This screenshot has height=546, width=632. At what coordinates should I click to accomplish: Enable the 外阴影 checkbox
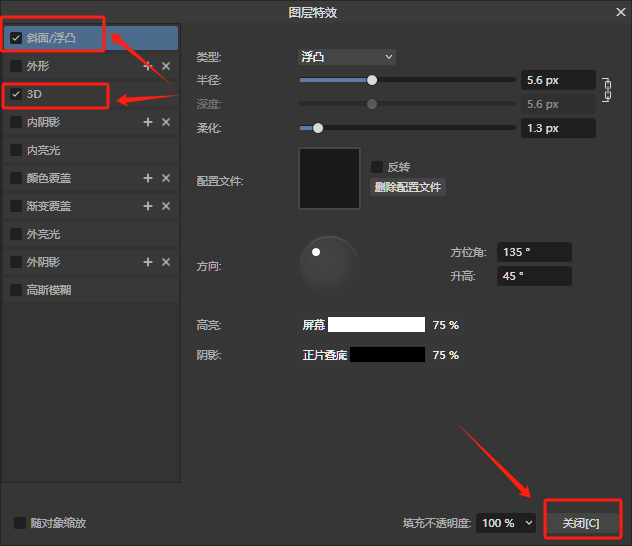point(16,262)
